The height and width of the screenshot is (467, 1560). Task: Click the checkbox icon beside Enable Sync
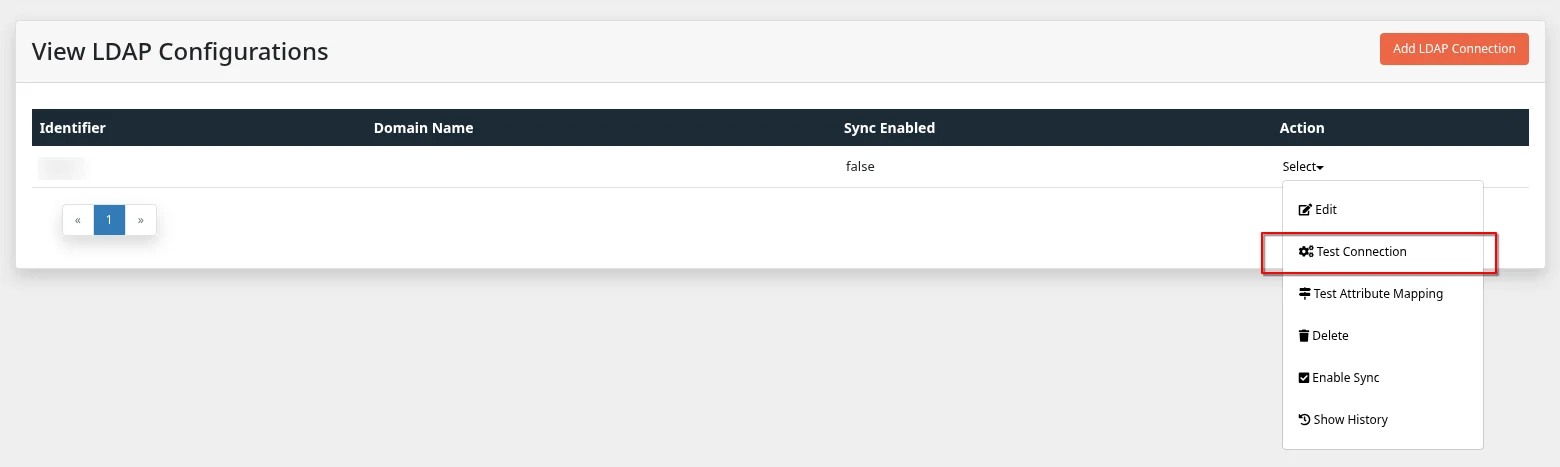coord(1304,378)
